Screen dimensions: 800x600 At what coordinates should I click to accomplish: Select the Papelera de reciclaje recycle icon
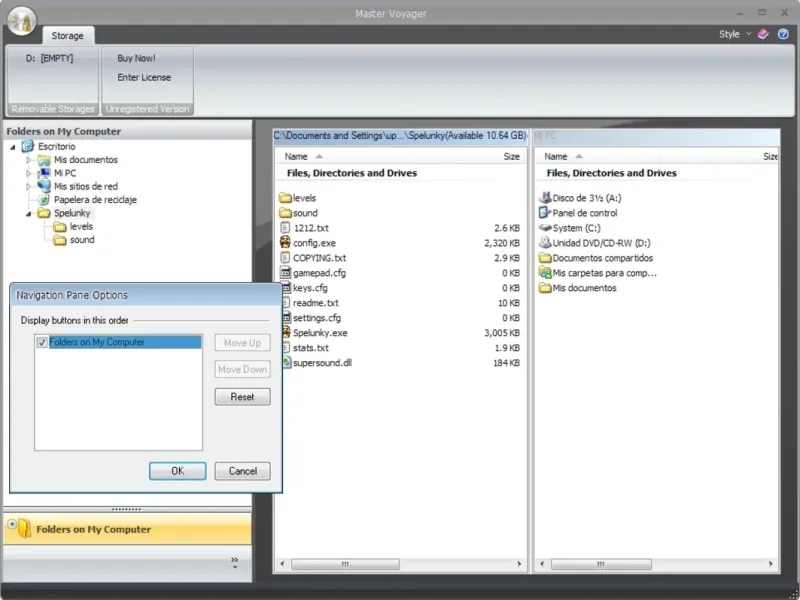pyautogui.click(x=44, y=199)
